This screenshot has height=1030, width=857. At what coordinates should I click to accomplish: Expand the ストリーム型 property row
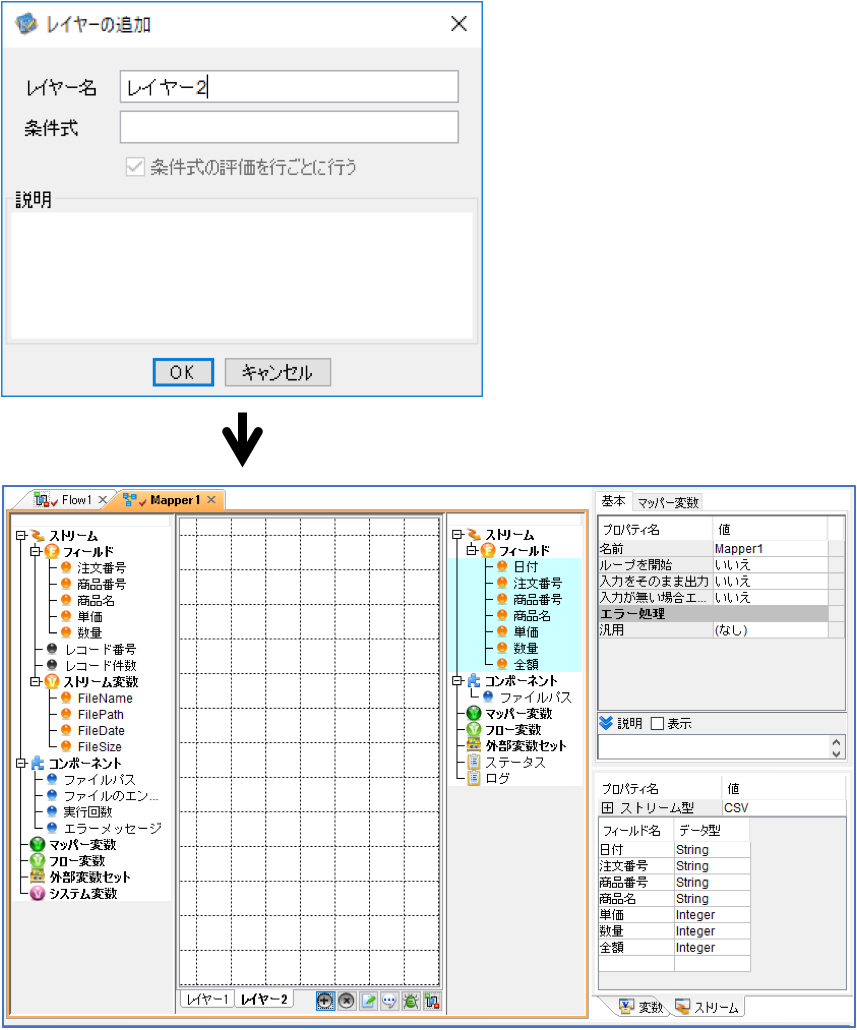607,807
